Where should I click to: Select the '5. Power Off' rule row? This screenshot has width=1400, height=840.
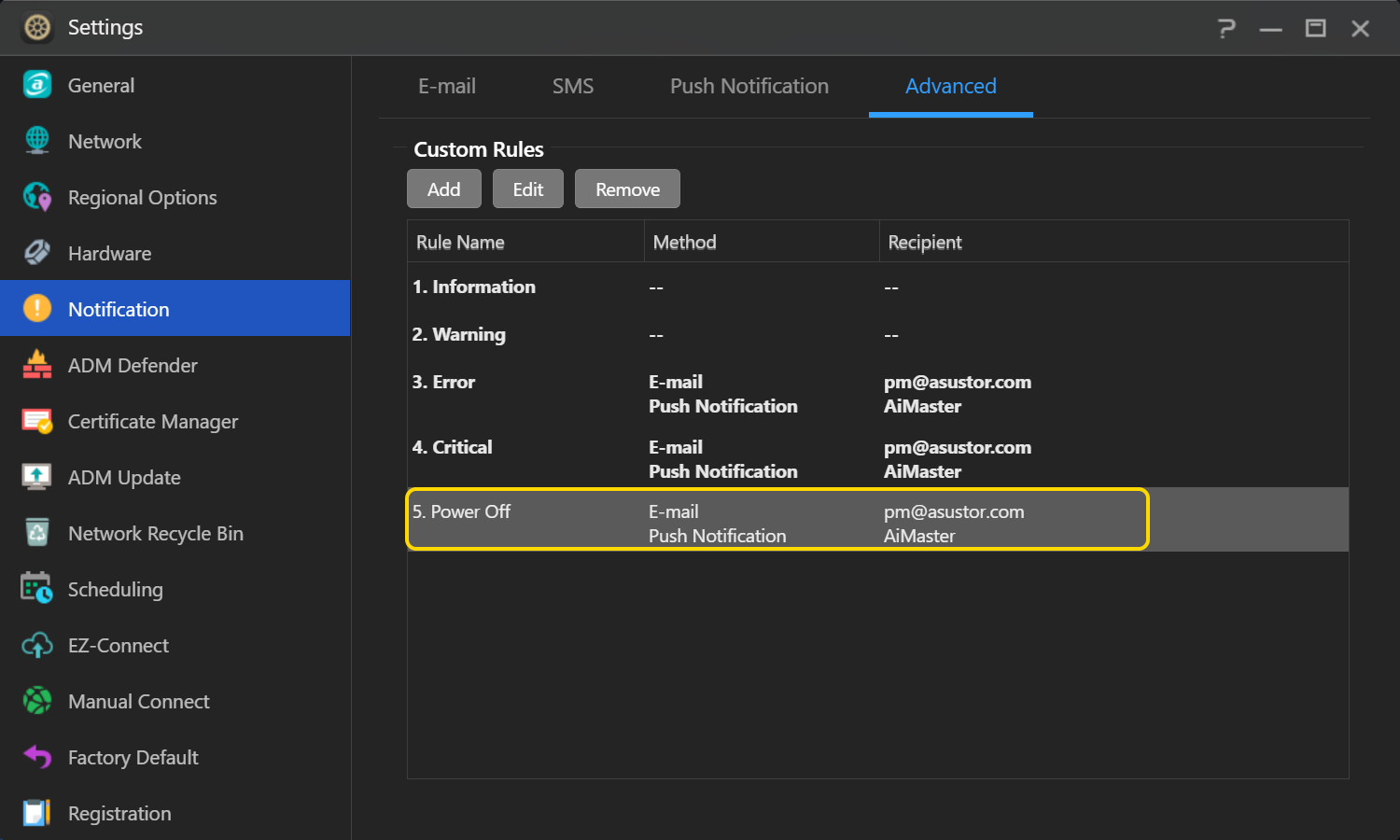[877, 520]
